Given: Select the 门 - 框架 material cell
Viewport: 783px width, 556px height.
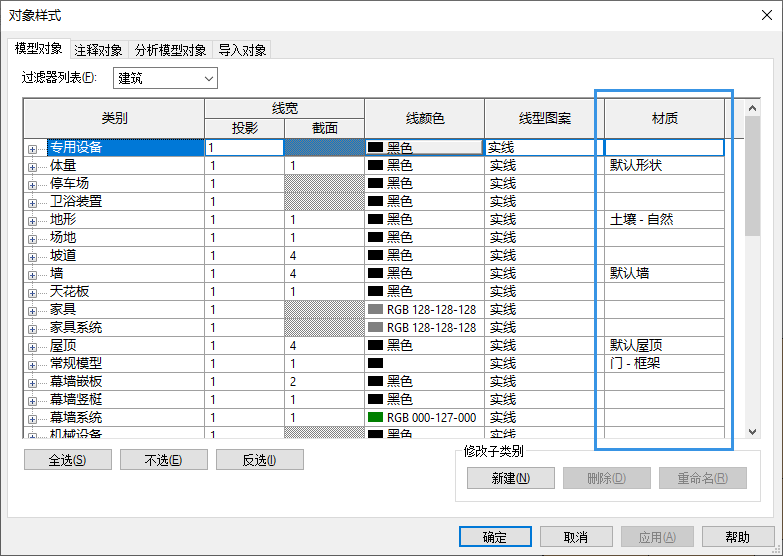Looking at the screenshot, I should [664, 363].
